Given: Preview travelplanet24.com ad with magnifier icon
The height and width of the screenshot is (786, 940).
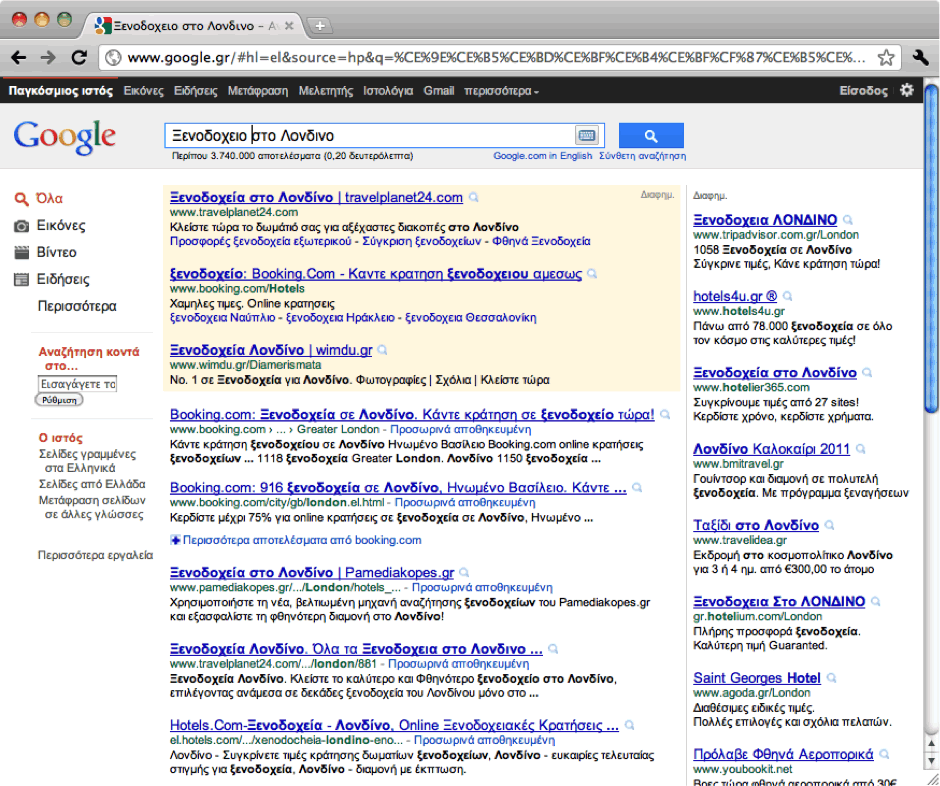Looking at the screenshot, I should pos(474,197).
